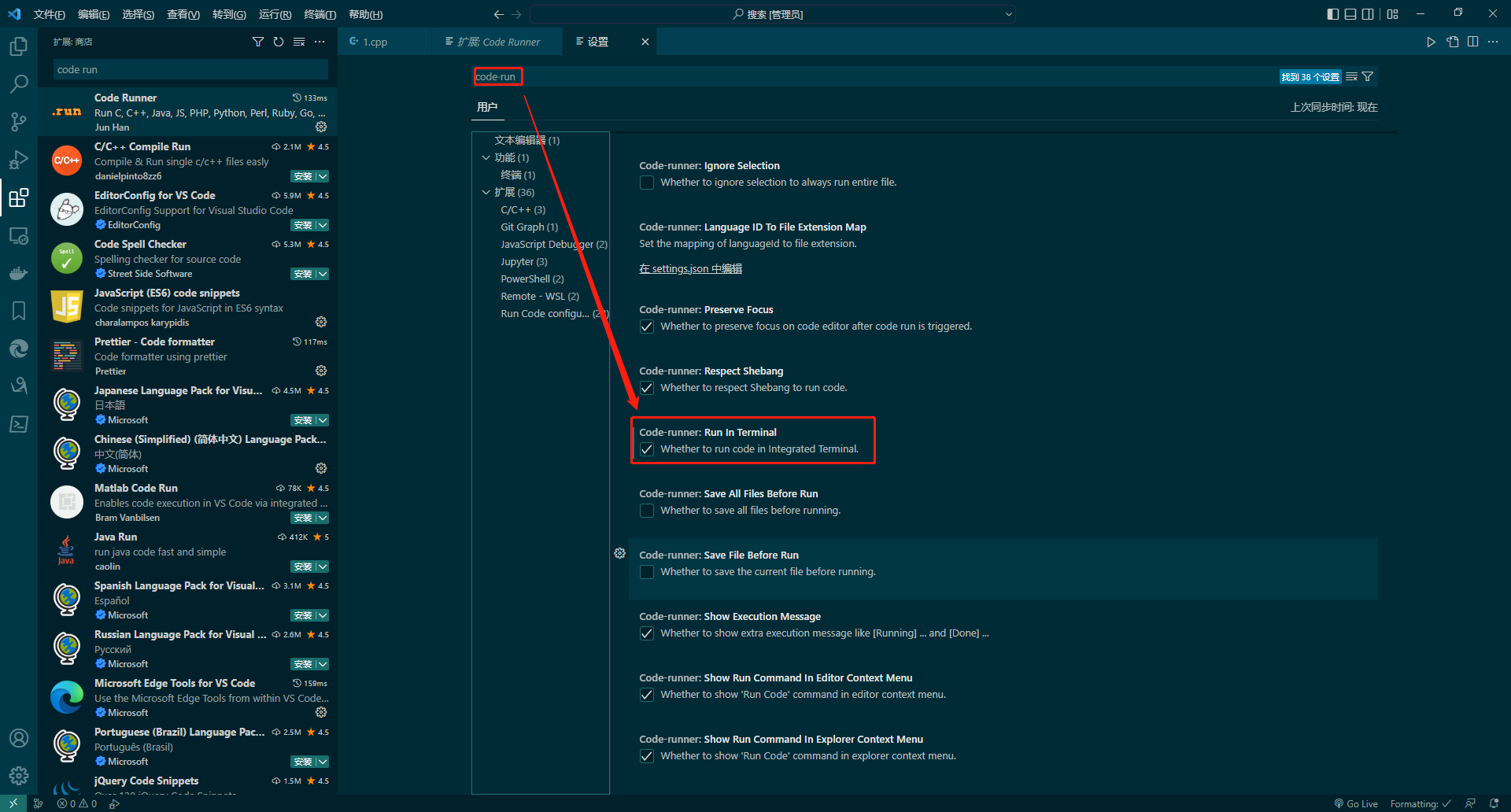The width and height of the screenshot is (1511, 812).
Task: Toggle the bottom panel layout
Action: point(1350,14)
